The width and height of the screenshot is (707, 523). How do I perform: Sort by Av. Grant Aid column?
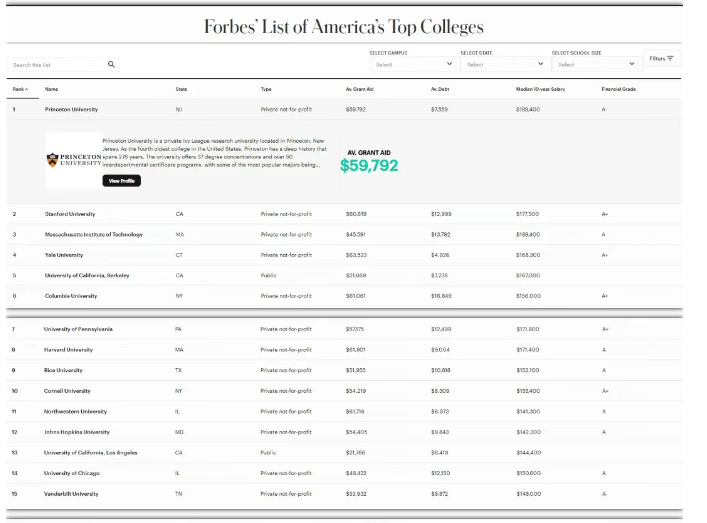(360, 89)
